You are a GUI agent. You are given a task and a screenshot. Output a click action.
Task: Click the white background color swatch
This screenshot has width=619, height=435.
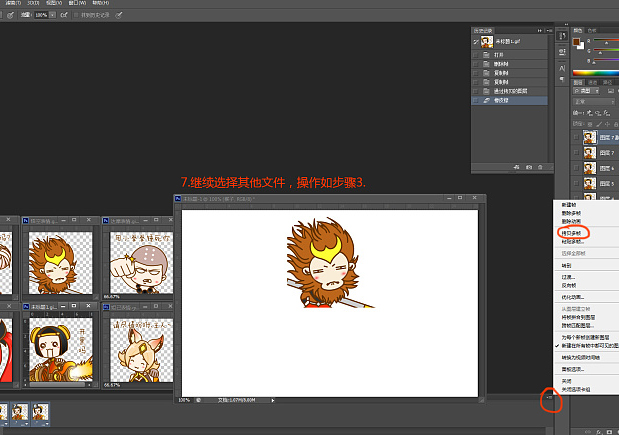point(581,46)
